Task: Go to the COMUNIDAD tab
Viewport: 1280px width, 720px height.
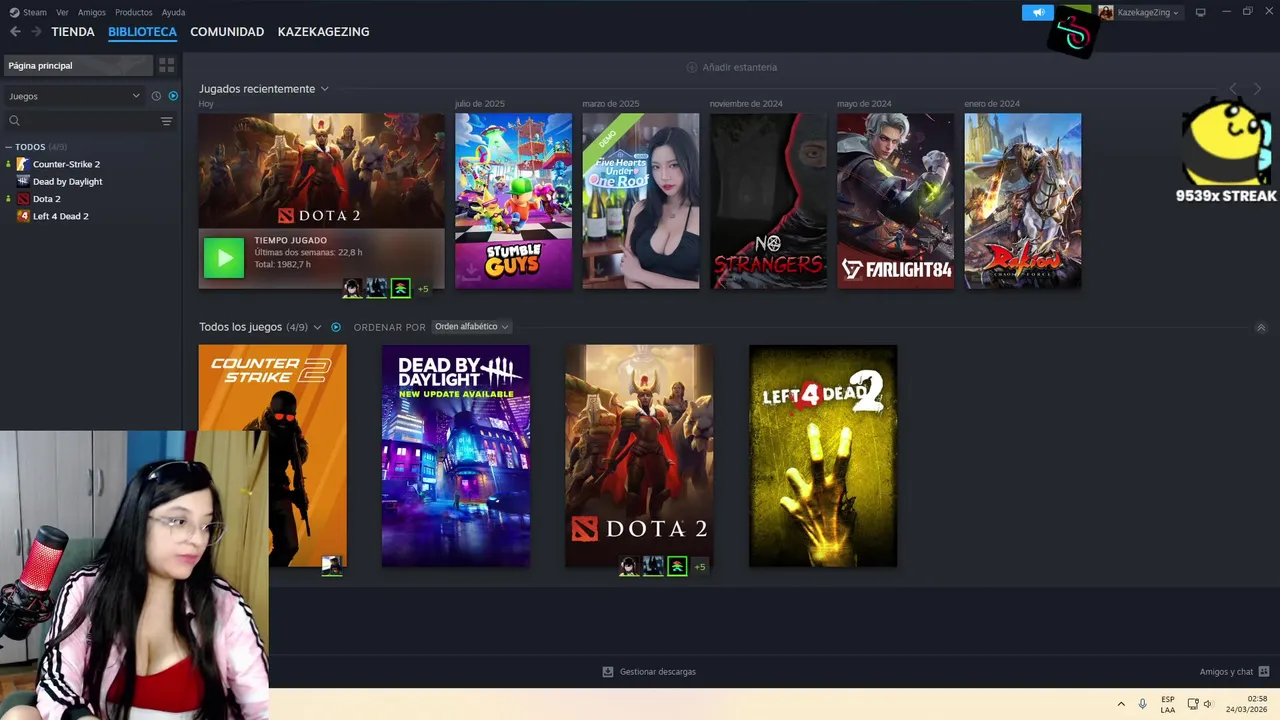Action: pos(227,32)
